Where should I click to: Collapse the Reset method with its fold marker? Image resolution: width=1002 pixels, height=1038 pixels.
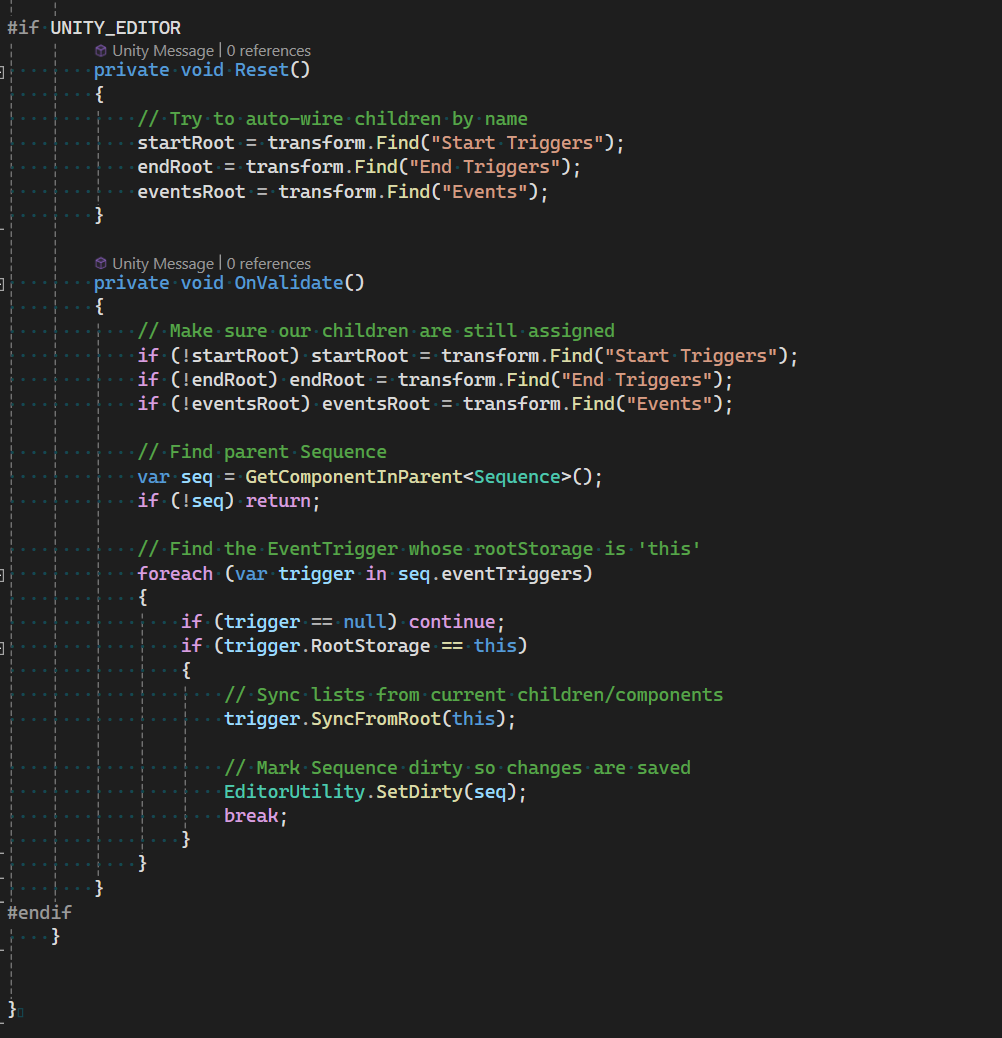(x=3, y=70)
